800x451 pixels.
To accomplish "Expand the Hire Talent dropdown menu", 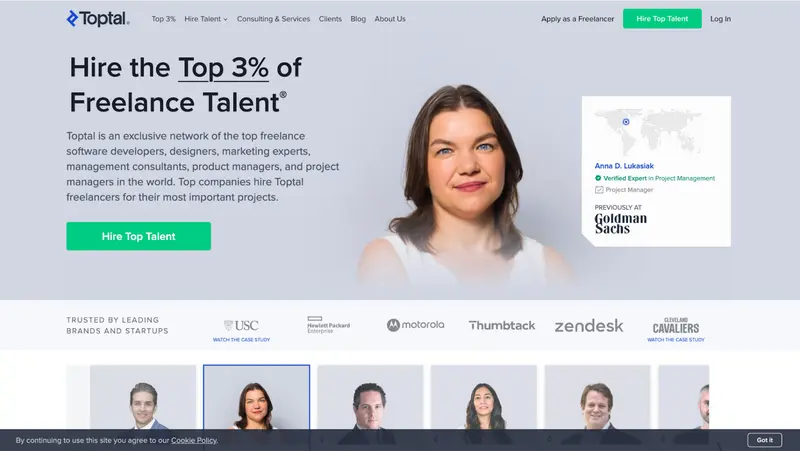I will pyautogui.click(x=206, y=19).
